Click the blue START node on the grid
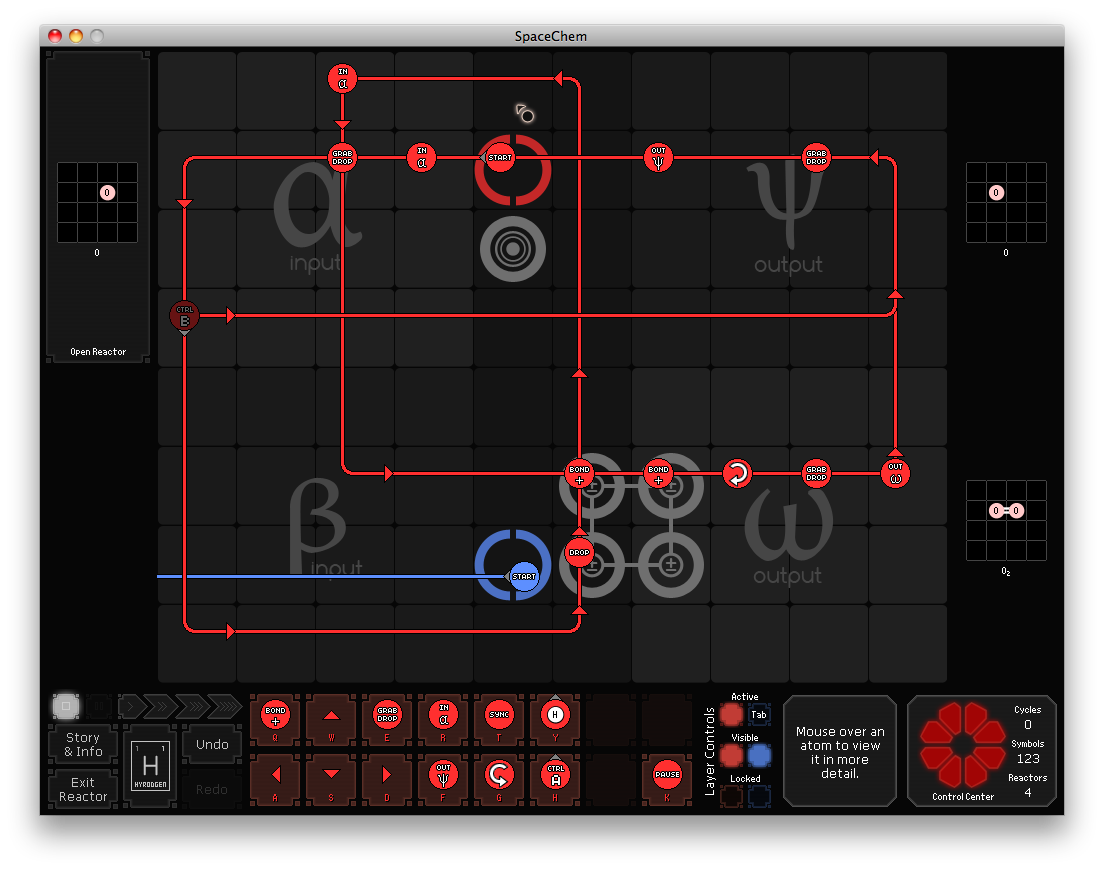 [x=523, y=576]
